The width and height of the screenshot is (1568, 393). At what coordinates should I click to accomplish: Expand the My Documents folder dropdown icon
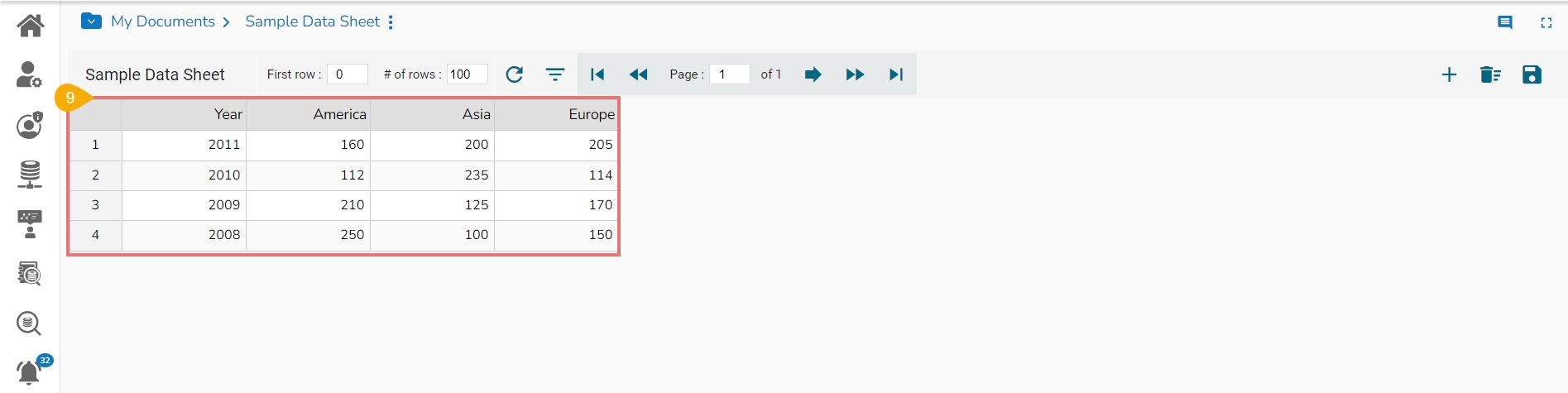tap(91, 22)
